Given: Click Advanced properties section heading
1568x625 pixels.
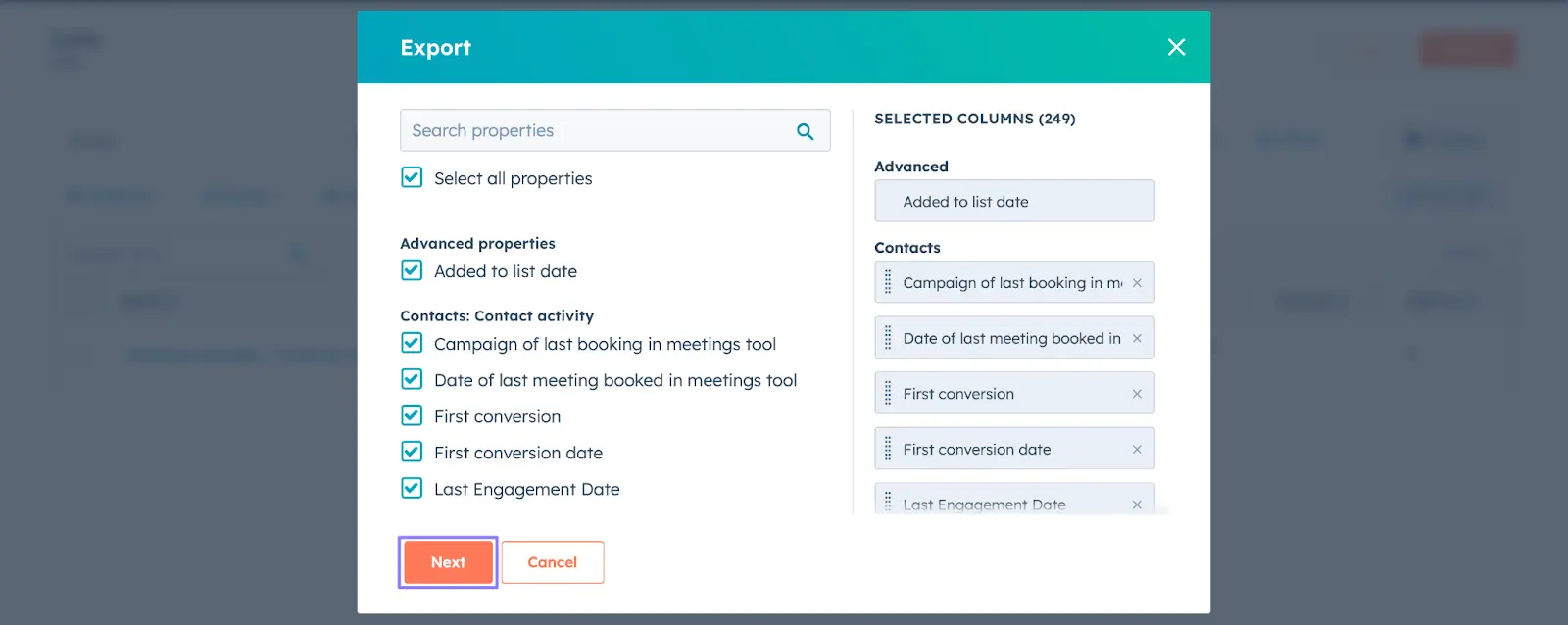Looking at the screenshot, I should [x=477, y=243].
